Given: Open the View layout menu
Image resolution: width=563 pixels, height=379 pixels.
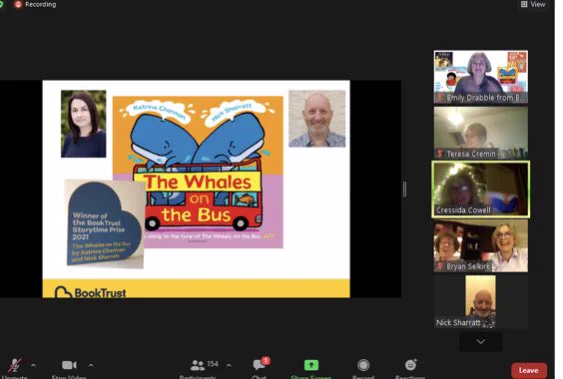Looking at the screenshot, I should click(x=533, y=4).
